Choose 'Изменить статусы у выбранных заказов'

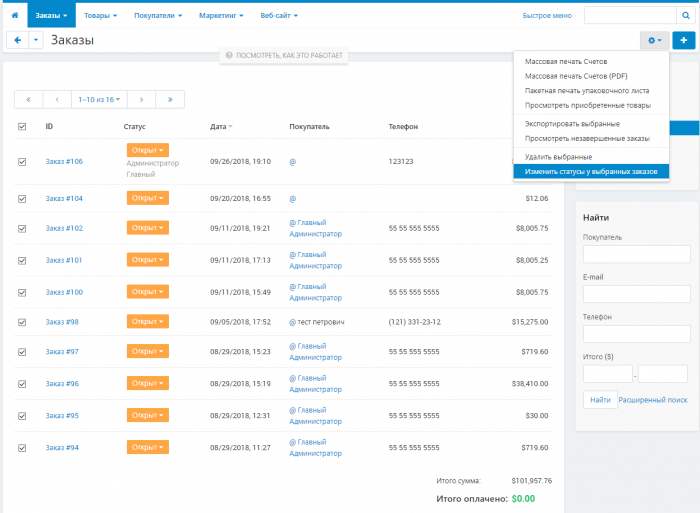(591, 171)
